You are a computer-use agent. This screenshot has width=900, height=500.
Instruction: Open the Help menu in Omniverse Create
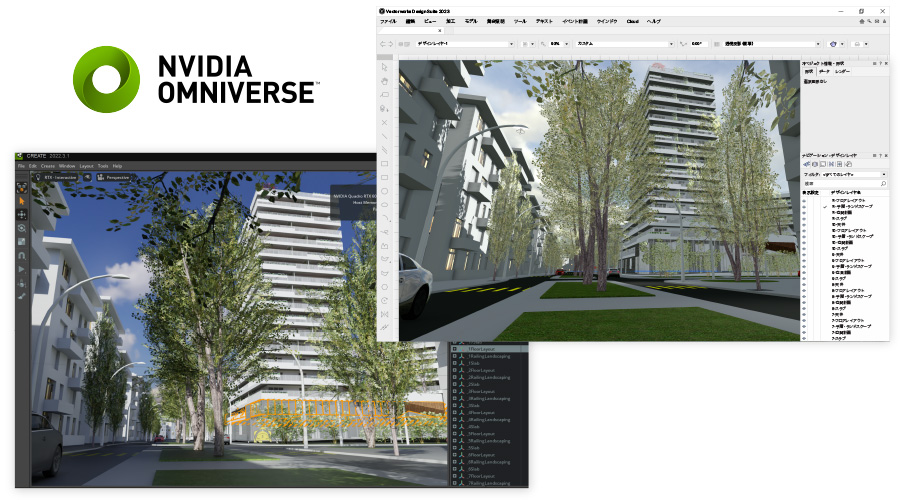tap(117, 166)
